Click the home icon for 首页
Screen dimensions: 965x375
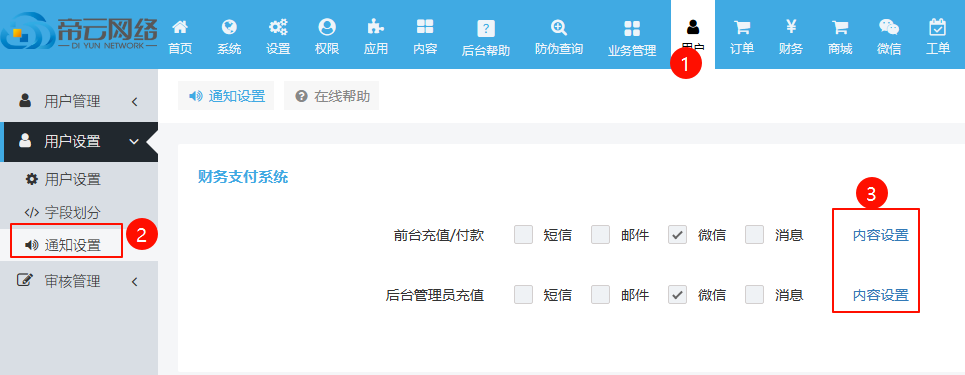[x=180, y=26]
